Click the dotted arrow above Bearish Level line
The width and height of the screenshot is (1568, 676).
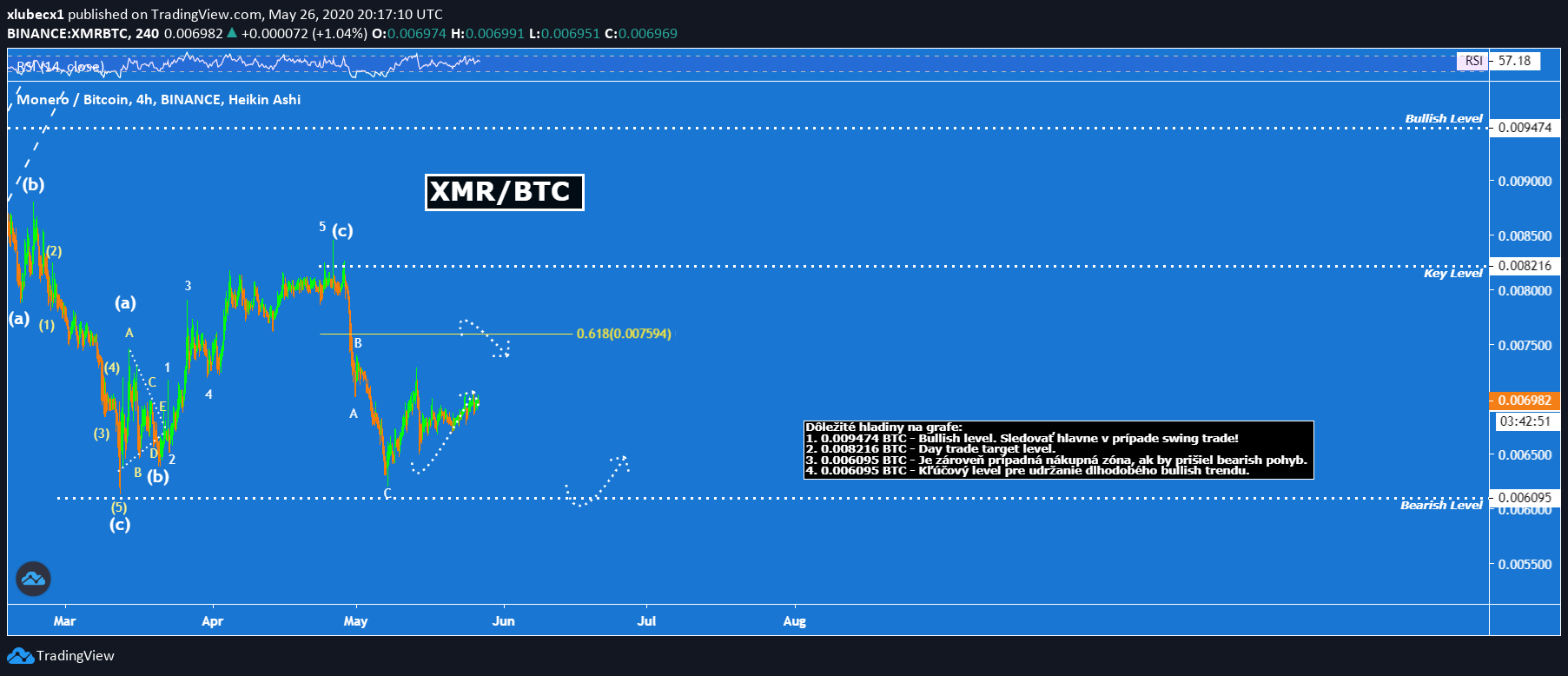pyautogui.click(x=598, y=480)
